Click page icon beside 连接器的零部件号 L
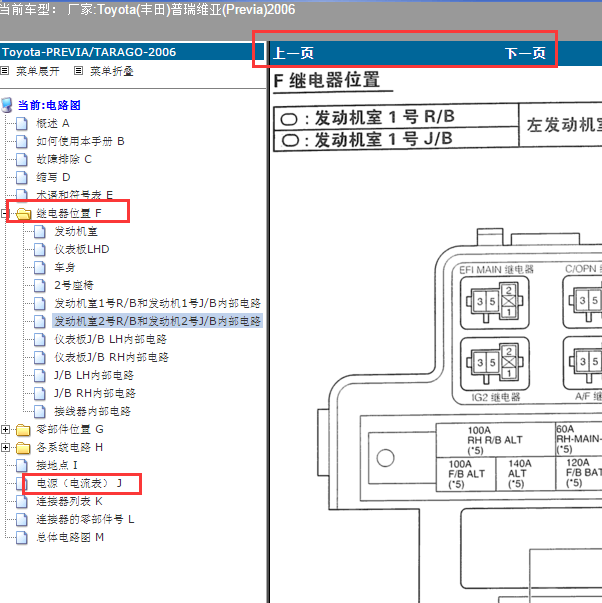The width and height of the screenshot is (602, 603). (22, 520)
